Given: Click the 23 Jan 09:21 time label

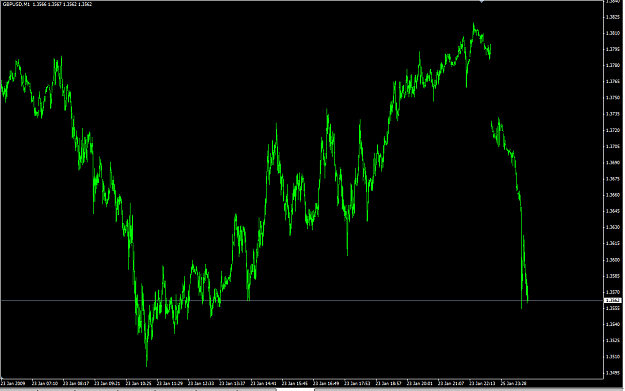Looking at the screenshot, I should click(x=107, y=383).
